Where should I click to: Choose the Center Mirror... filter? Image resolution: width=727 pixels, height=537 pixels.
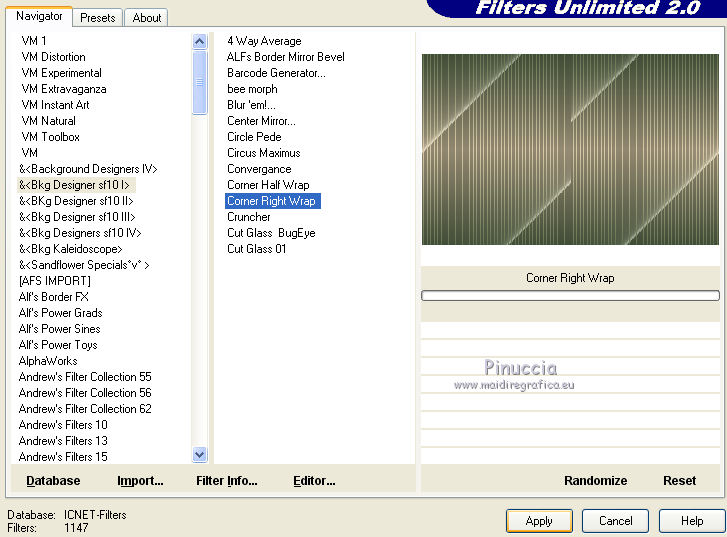coord(261,121)
